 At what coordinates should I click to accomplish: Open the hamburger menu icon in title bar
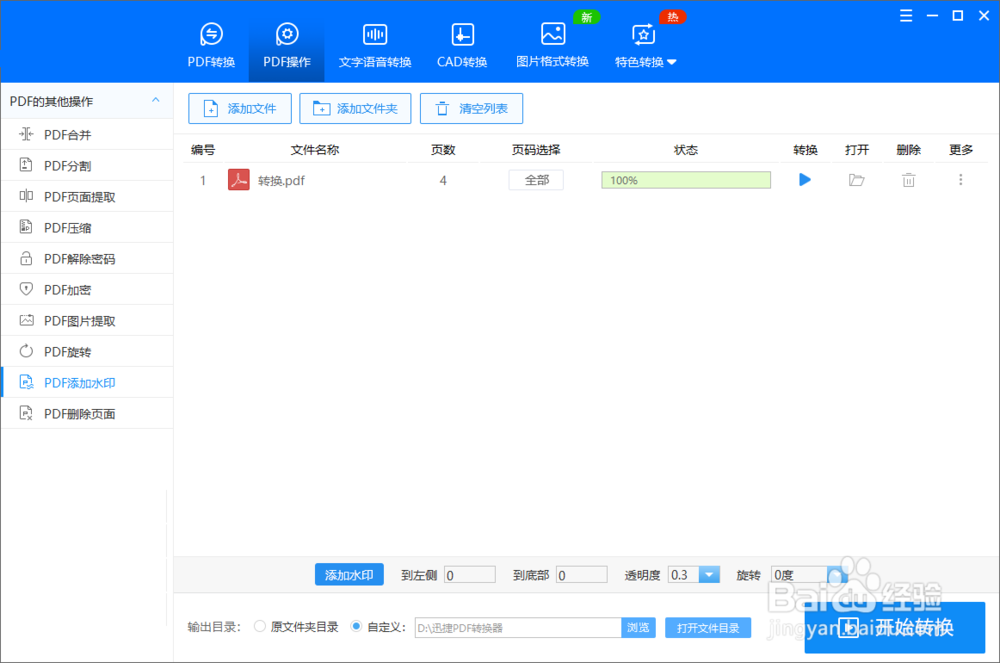[x=906, y=16]
